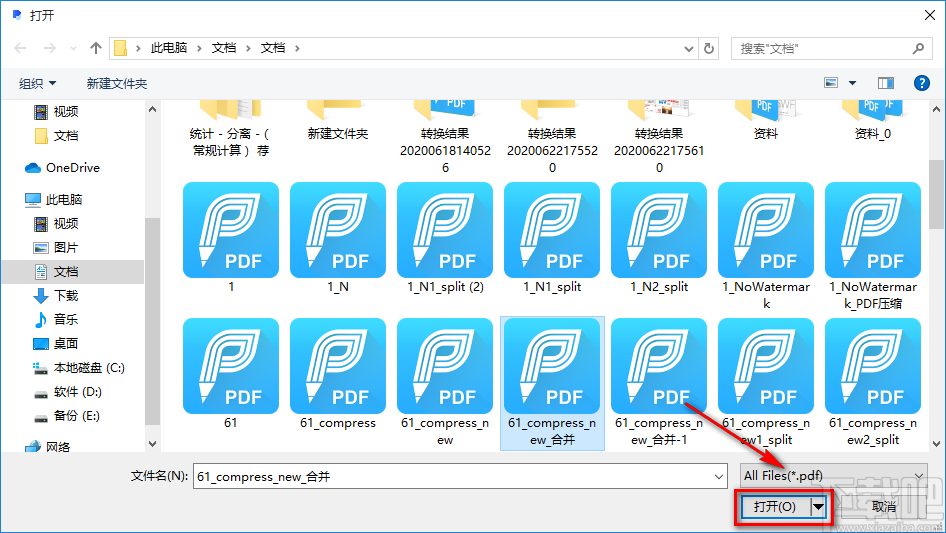946x533 pixels.
Task: Open folder 资料_0
Action: [x=873, y=121]
